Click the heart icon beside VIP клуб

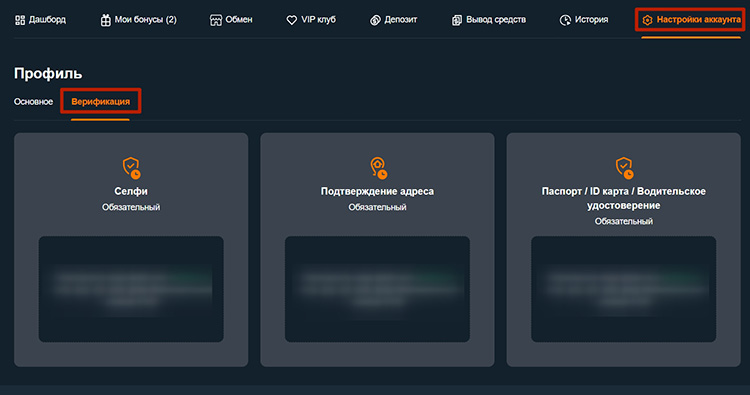291,20
